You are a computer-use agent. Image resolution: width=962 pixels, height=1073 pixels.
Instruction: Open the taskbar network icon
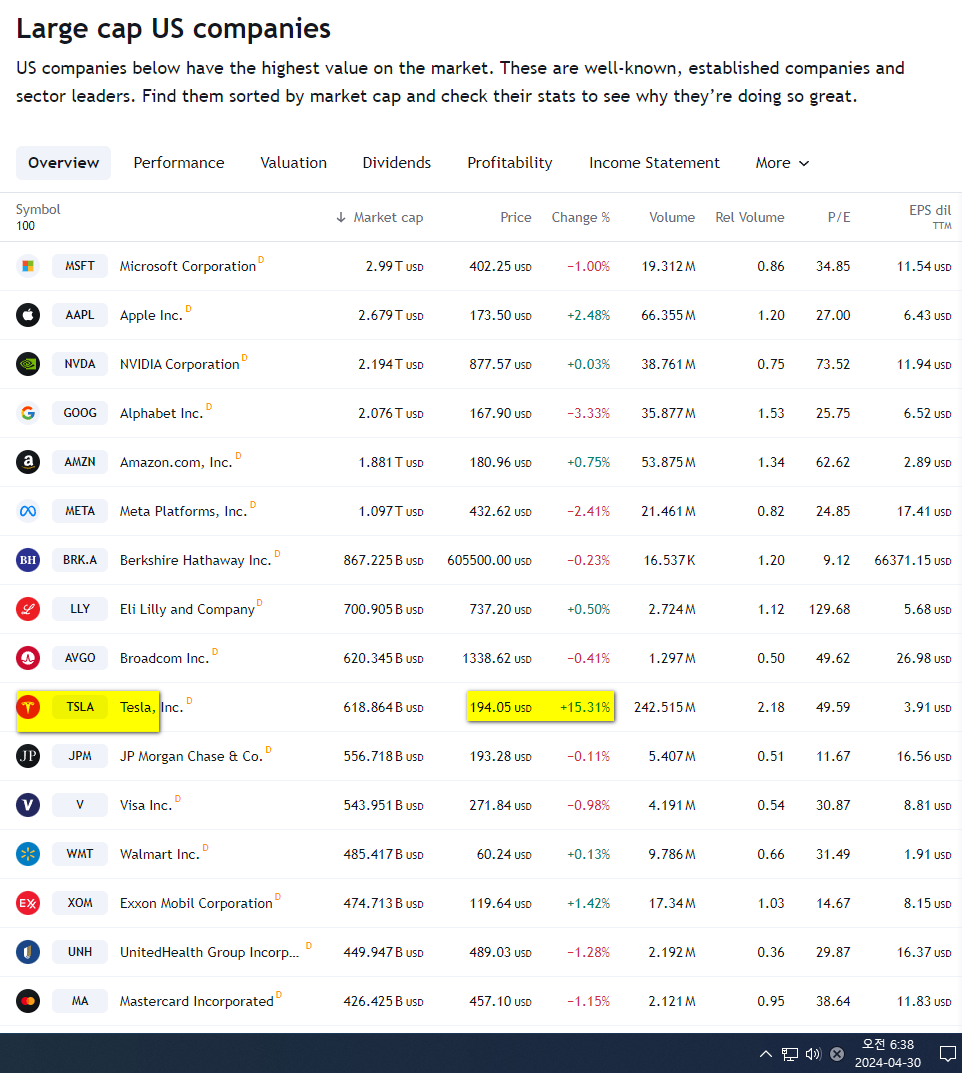[x=790, y=1054]
